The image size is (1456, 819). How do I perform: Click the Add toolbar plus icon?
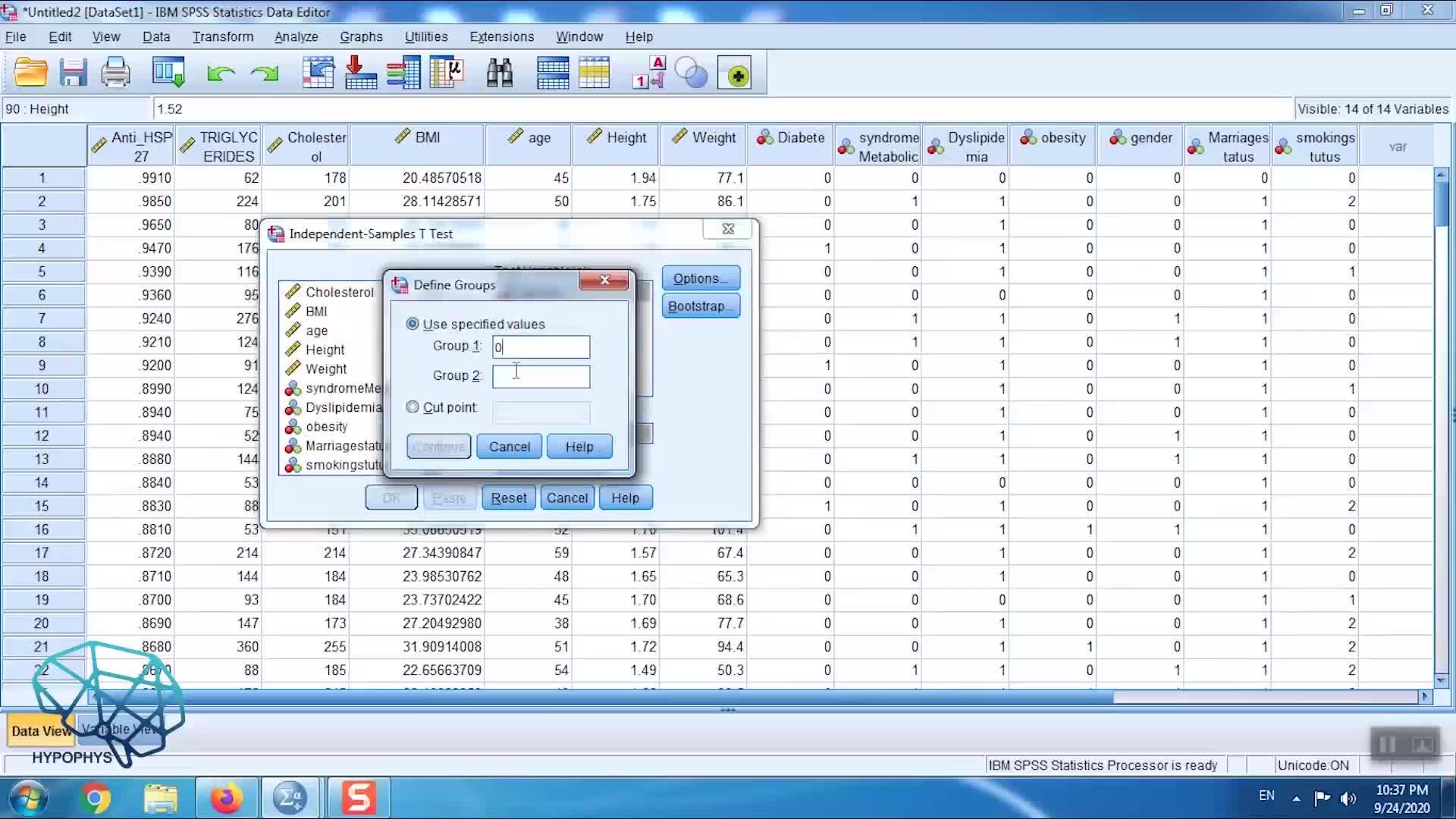coord(734,74)
